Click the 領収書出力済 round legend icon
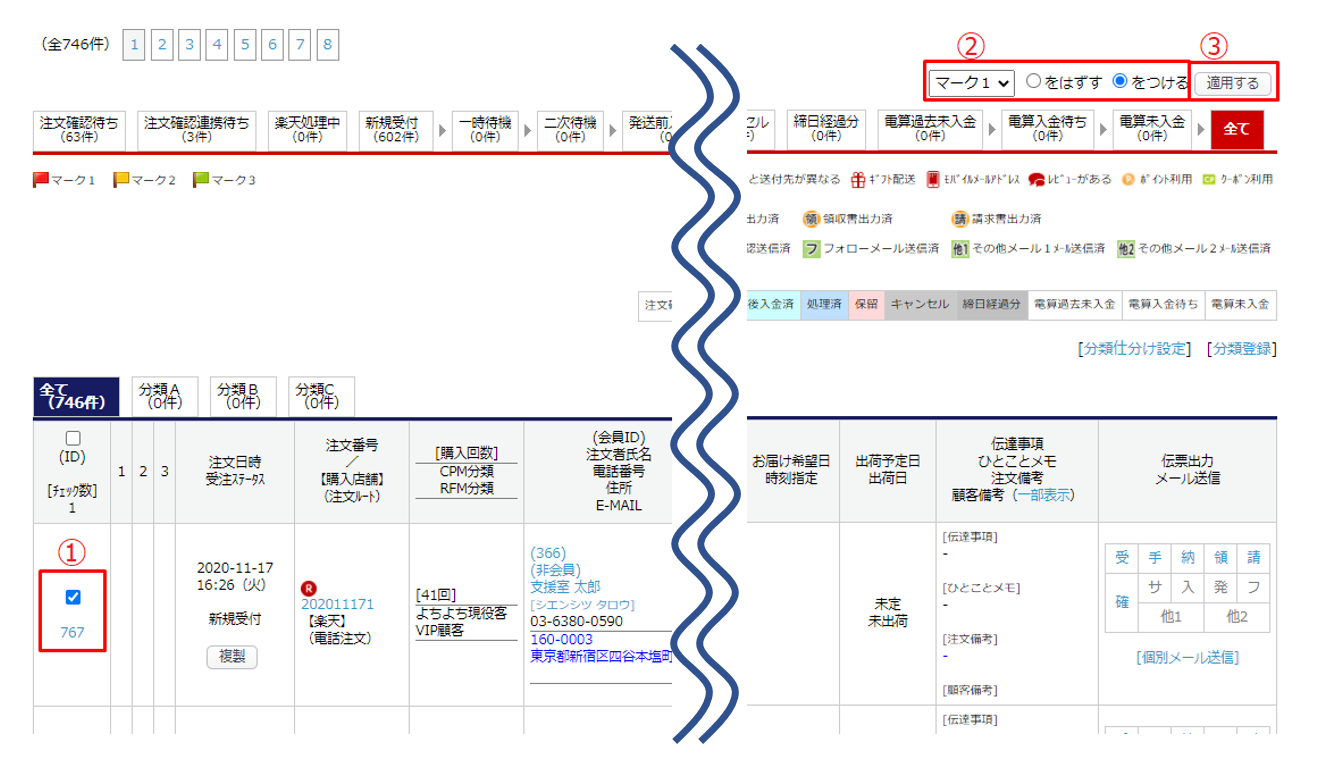Screen dimensions: 1319x758 811,219
